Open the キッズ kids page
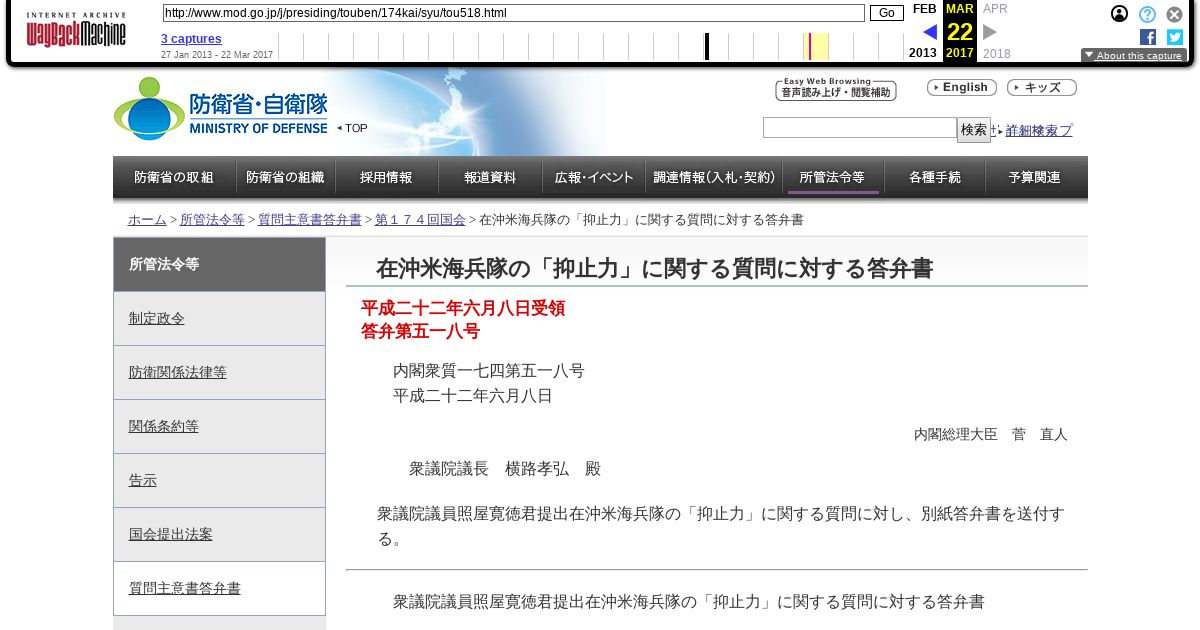The image size is (1200, 630). (1042, 88)
